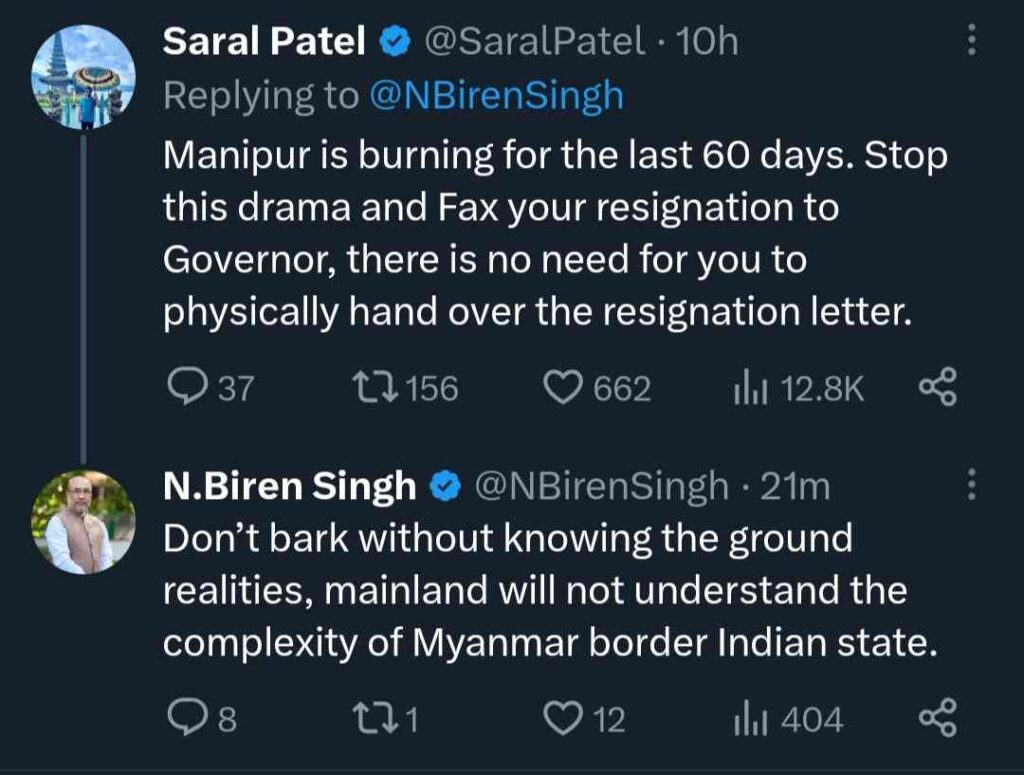Click the @SaralPatel handle
Image resolution: width=1024 pixels, height=775 pixels.
535,41
